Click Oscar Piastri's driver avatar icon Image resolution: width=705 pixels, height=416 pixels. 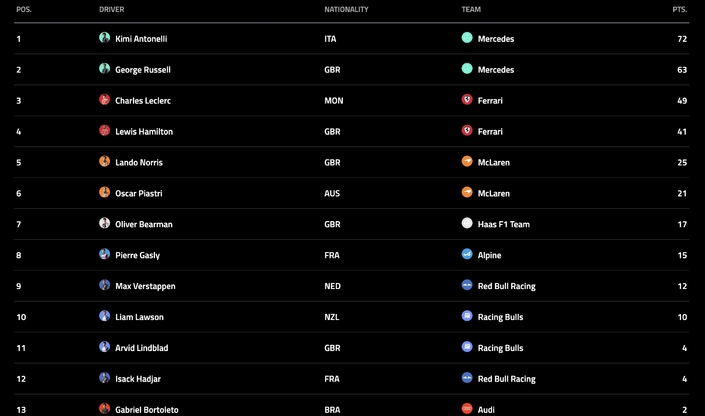click(x=105, y=193)
